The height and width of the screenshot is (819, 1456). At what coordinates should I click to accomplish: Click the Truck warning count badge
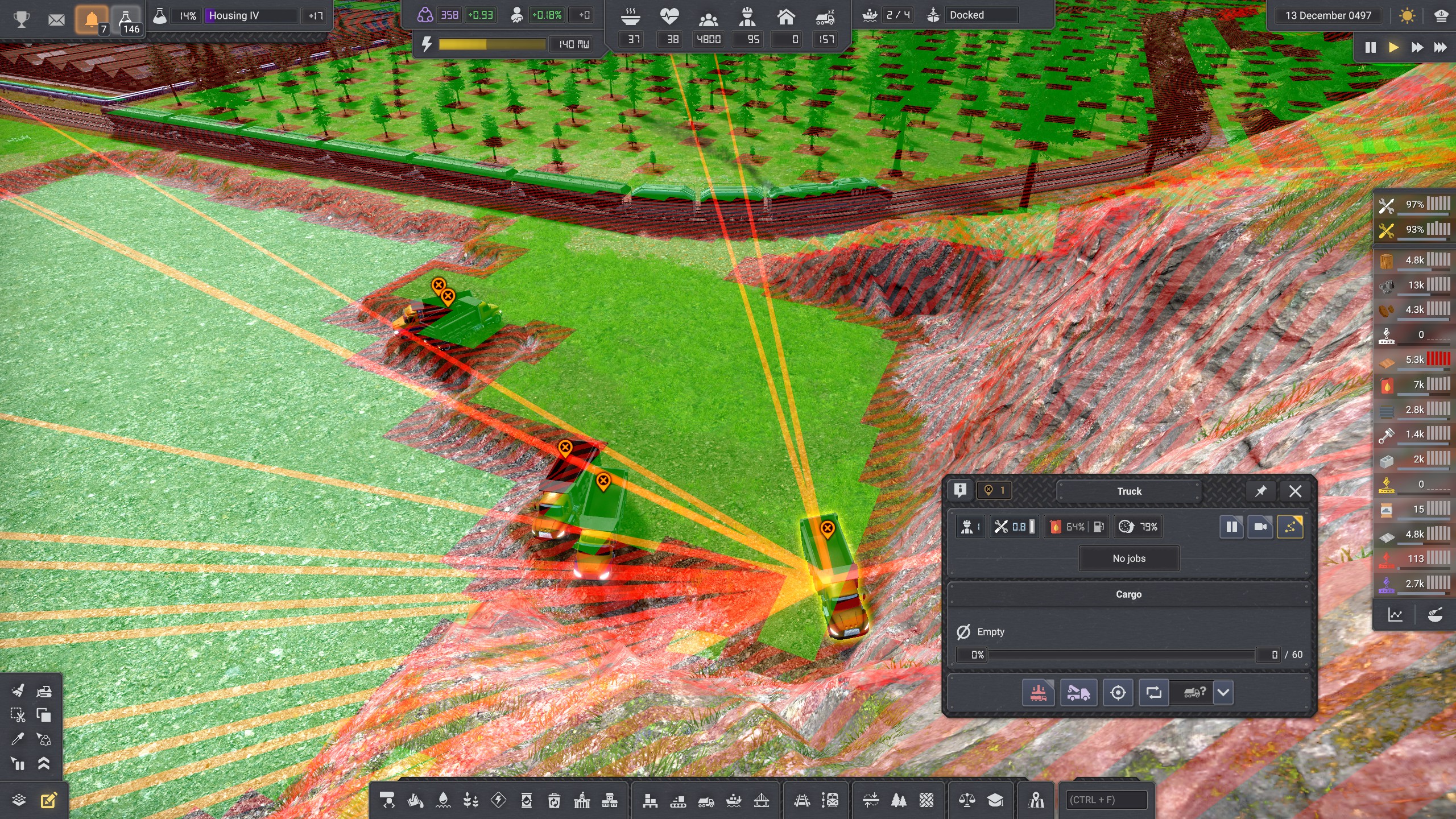point(994,490)
